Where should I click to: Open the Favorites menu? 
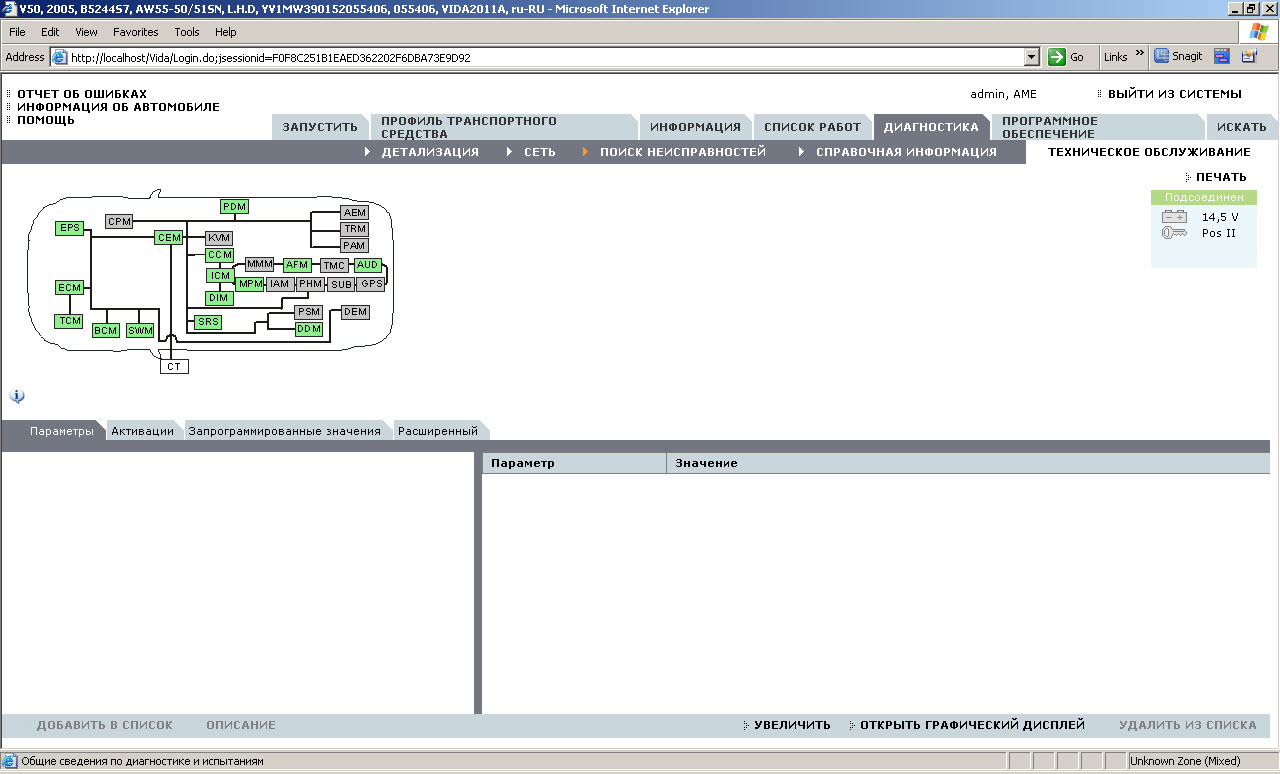(135, 32)
